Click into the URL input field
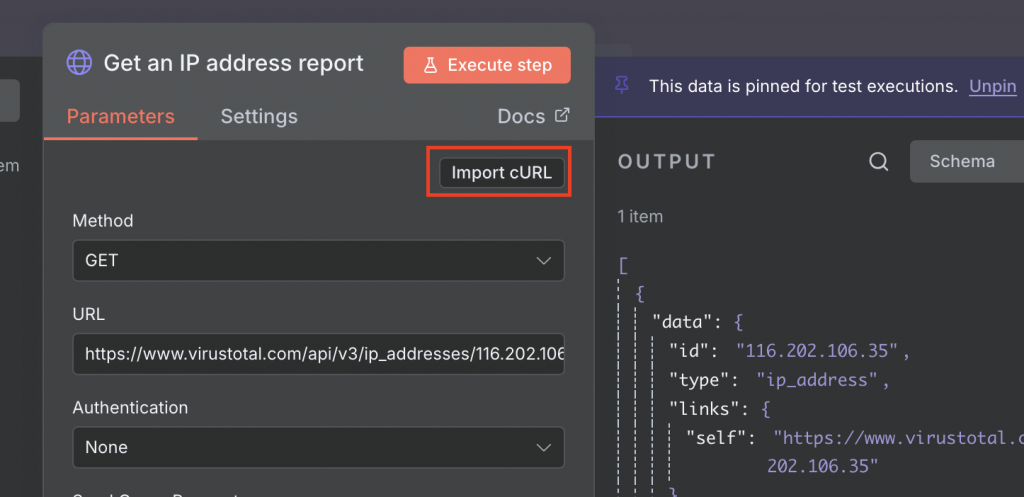 [318, 353]
